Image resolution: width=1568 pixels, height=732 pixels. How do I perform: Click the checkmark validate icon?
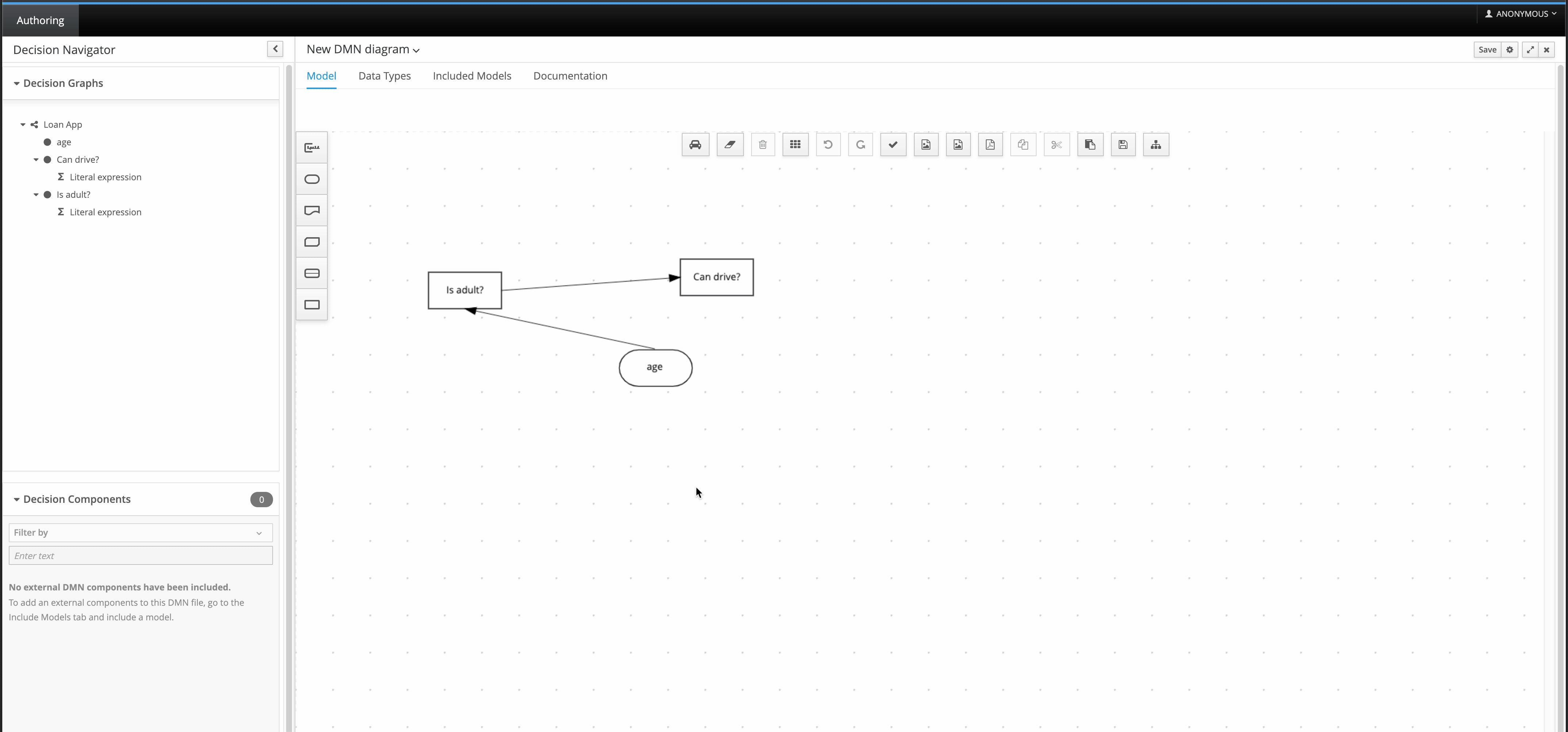pyautogui.click(x=893, y=145)
